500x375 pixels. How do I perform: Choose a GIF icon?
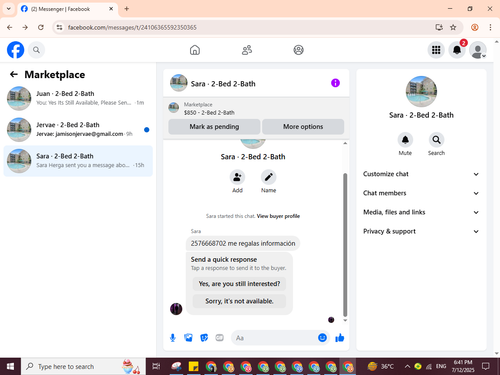point(219,338)
